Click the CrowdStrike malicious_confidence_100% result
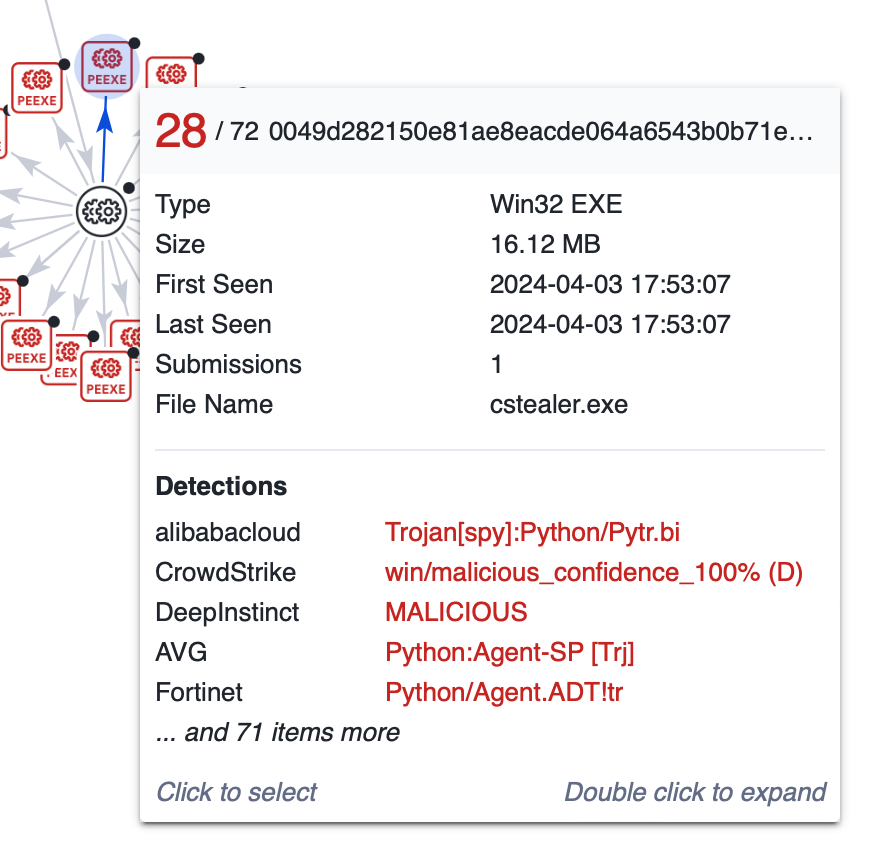This screenshot has height=848, width=872. [x=594, y=572]
